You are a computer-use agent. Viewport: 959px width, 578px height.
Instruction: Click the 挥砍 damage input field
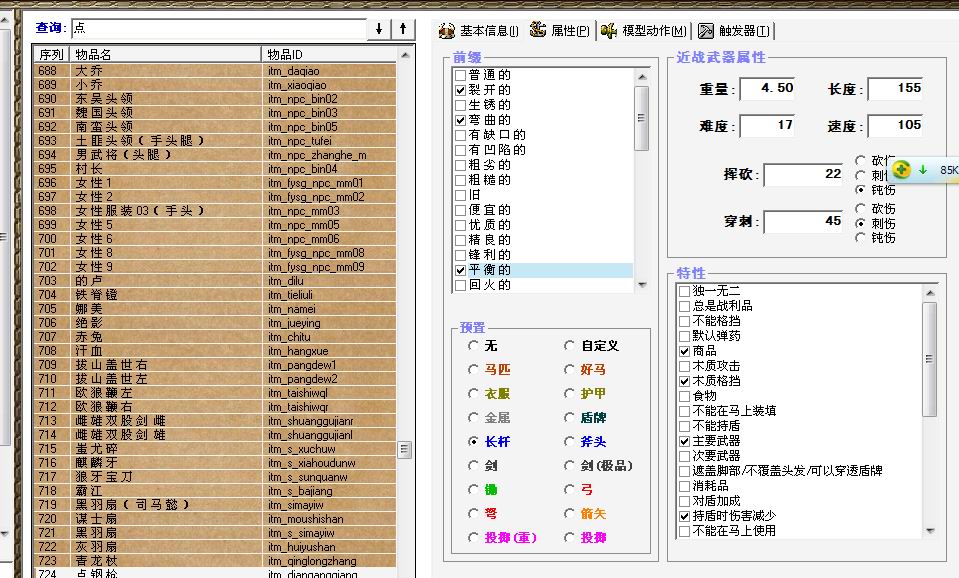(803, 175)
